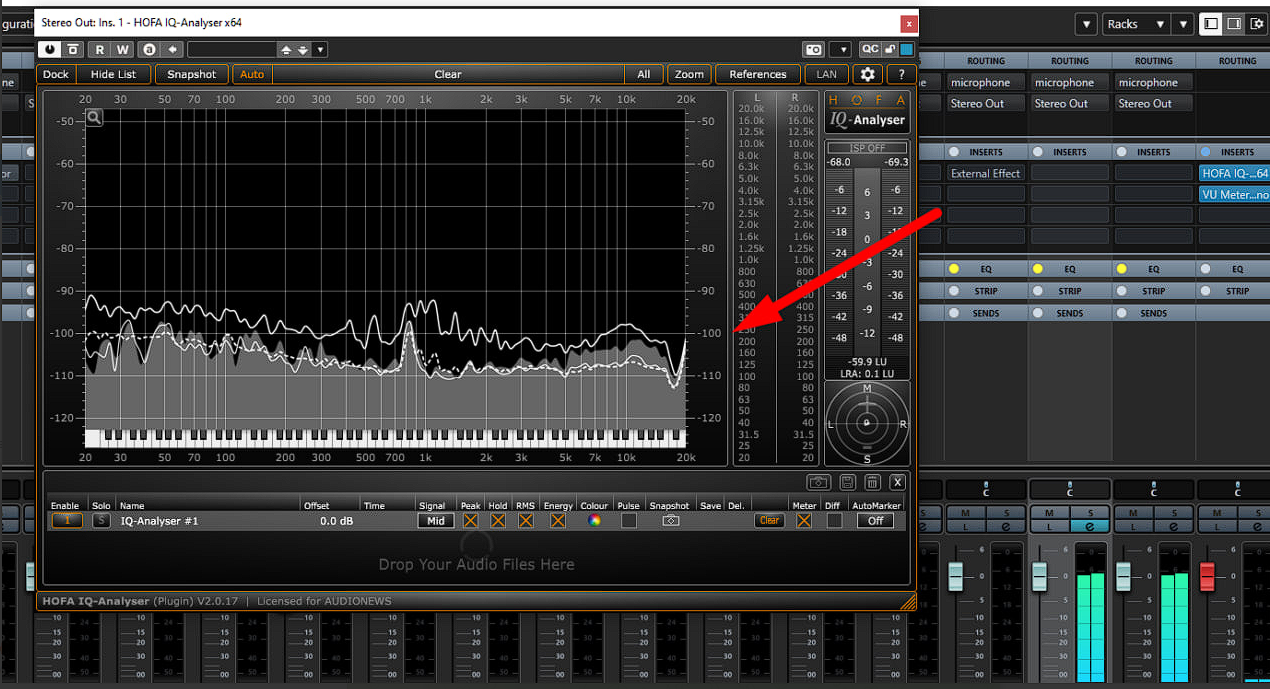The width and height of the screenshot is (1270, 689).
Task: Click the magnifier zoom icon in spectrum
Action: [94, 118]
